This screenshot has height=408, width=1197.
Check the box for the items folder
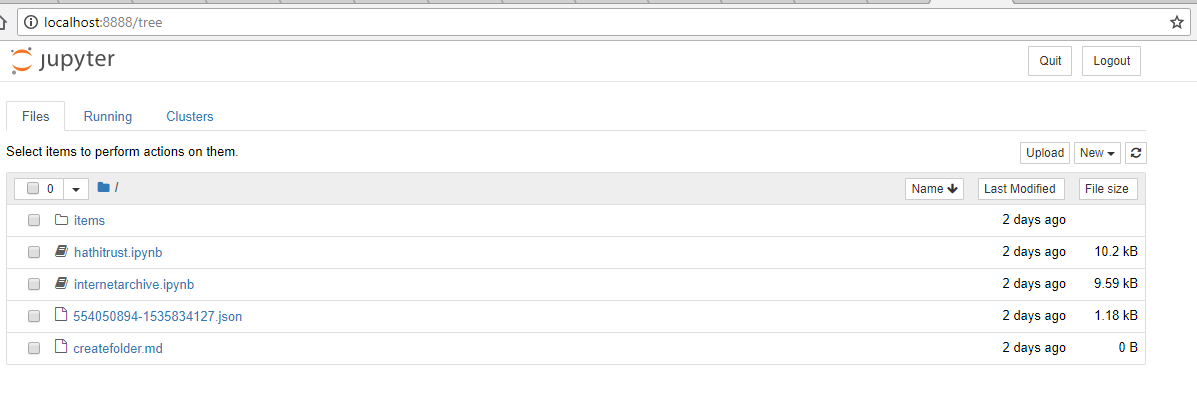click(x=34, y=220)
